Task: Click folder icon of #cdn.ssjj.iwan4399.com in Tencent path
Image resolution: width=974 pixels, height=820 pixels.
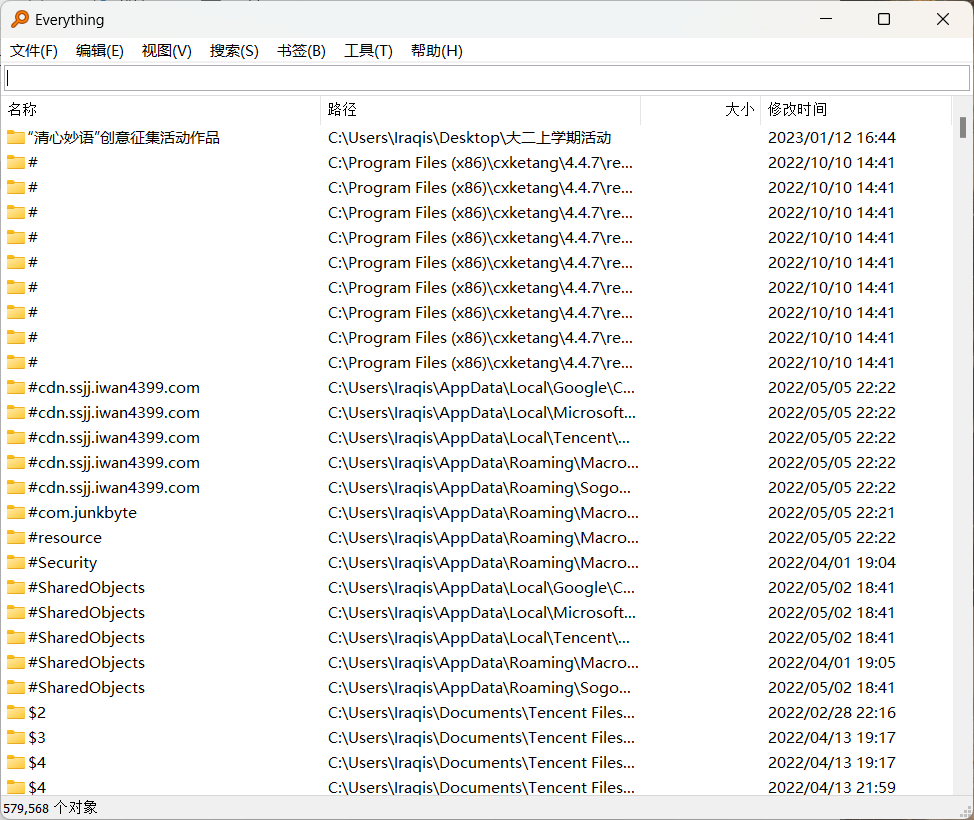Action: (16, 437)
